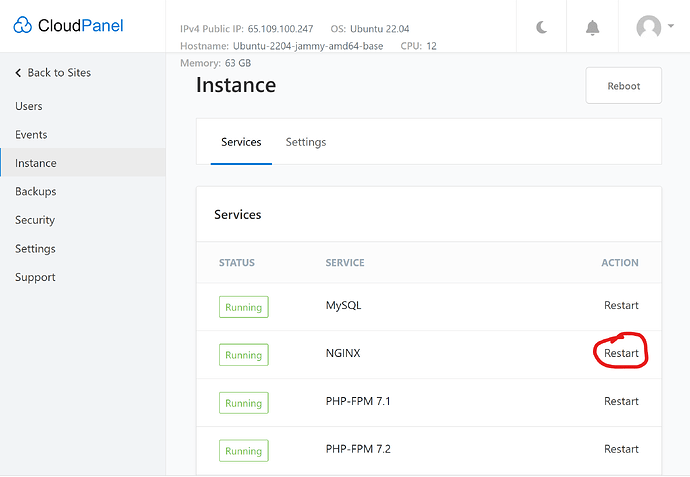Click the Instance page heading
The image size is (690, 477).
pos(236,85)
